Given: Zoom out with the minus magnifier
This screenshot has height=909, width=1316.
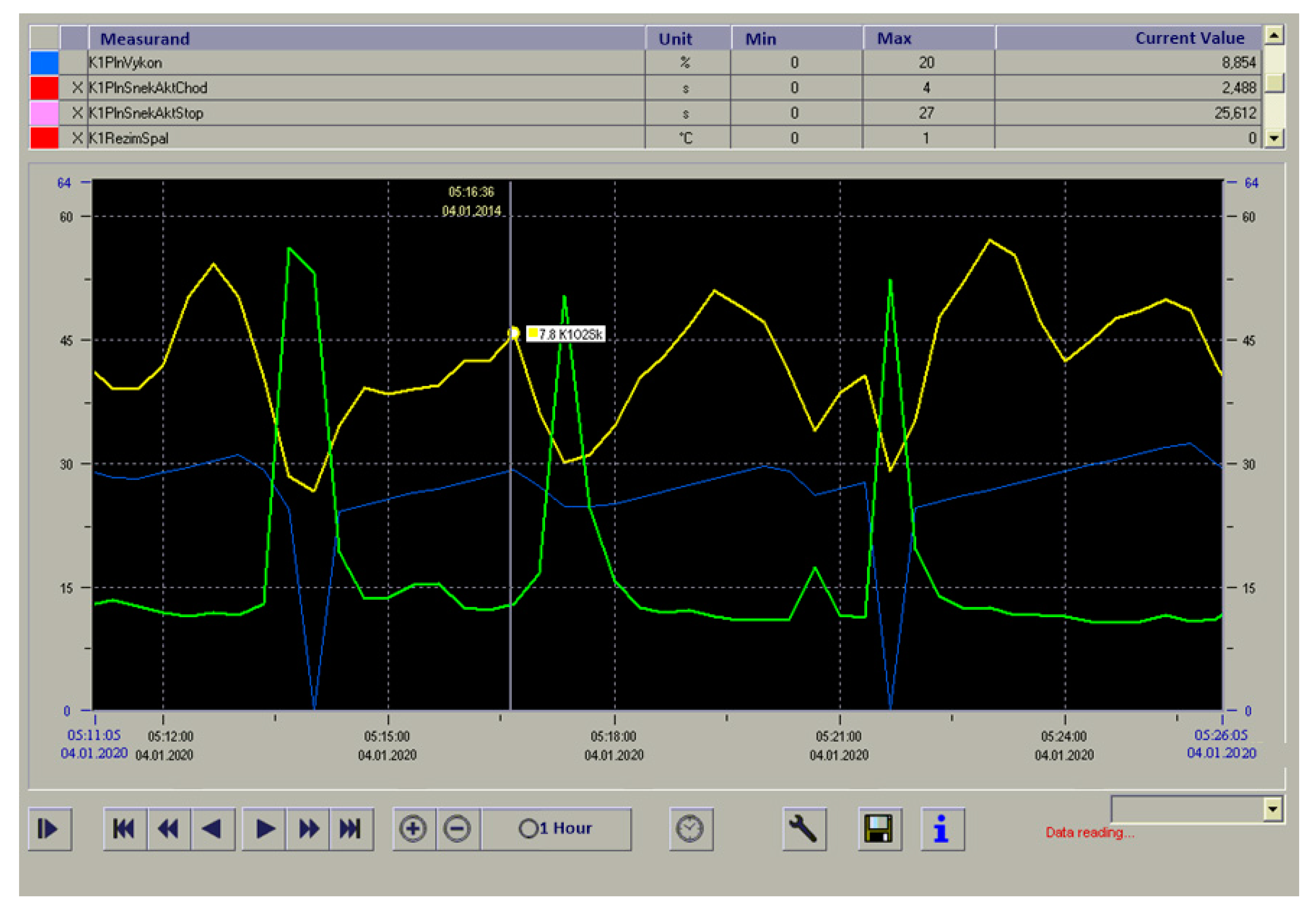Looking at the screenshot, I should (458, 829).
